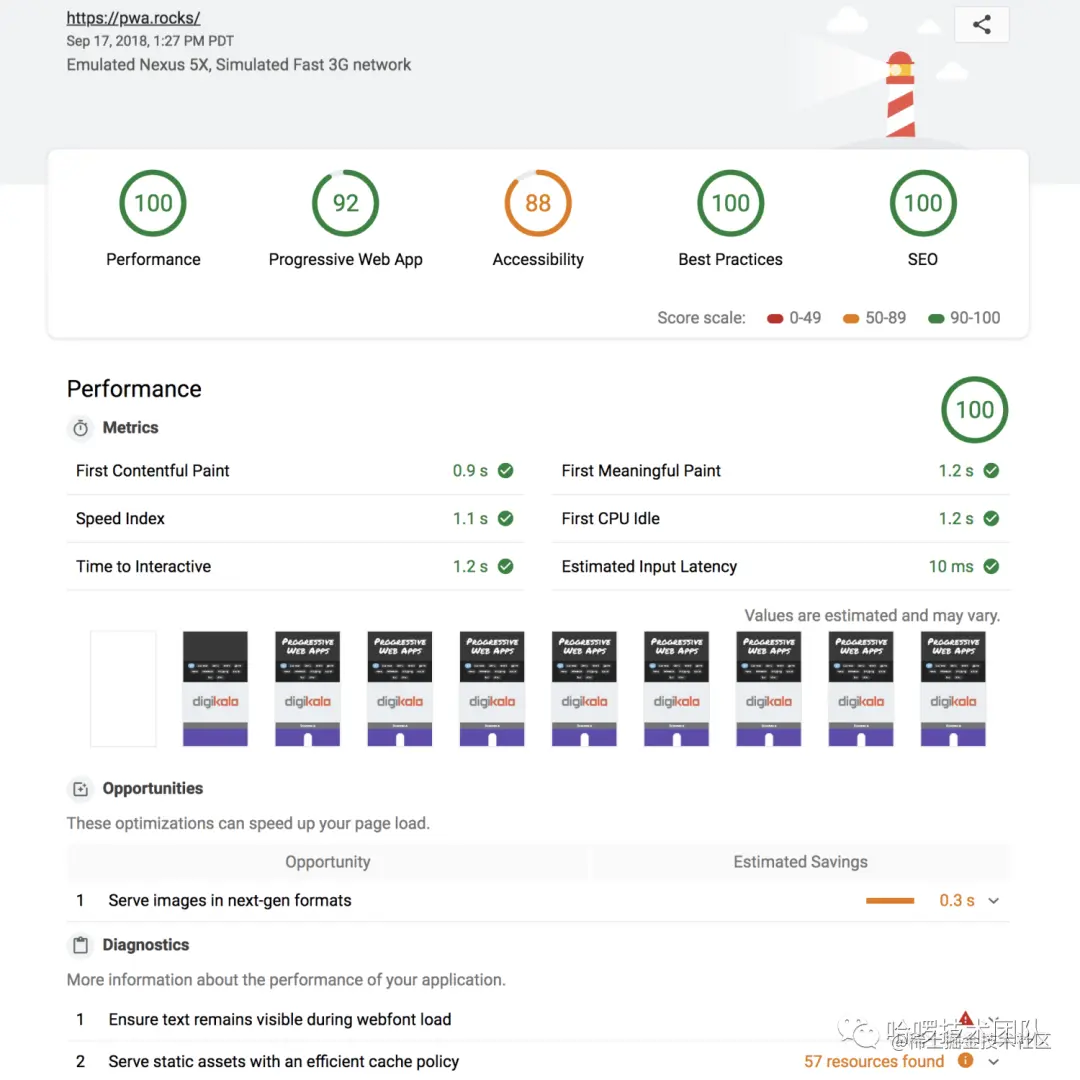Screen dimensions: 1080x1080
Task: Click First CPU Idle pass checkmark
Action: [991, 519]
